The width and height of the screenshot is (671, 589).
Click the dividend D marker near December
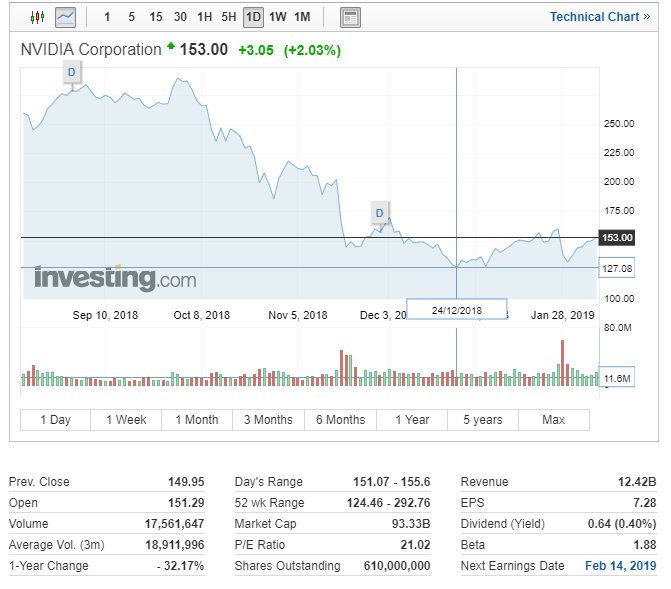[380, 213]
